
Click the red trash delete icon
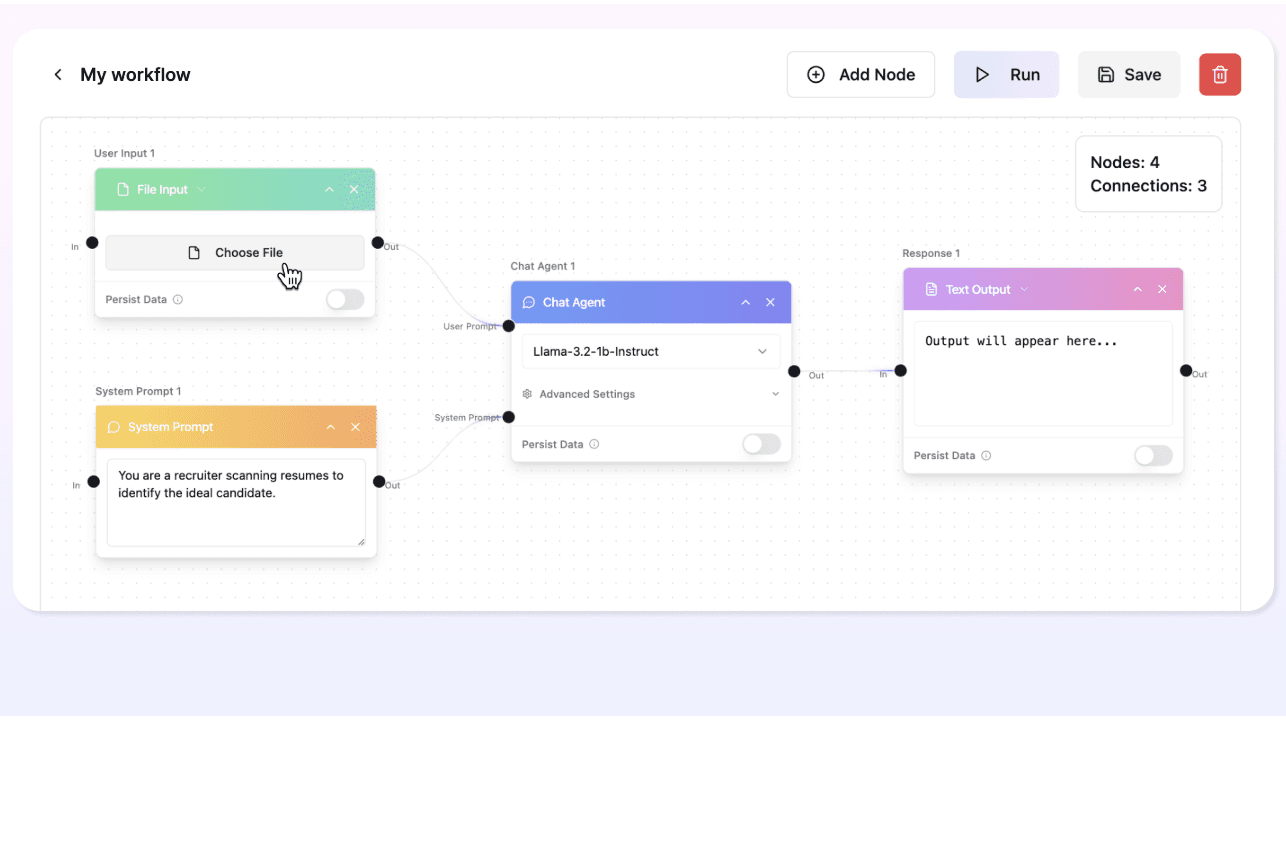(x=1219, y=74)
